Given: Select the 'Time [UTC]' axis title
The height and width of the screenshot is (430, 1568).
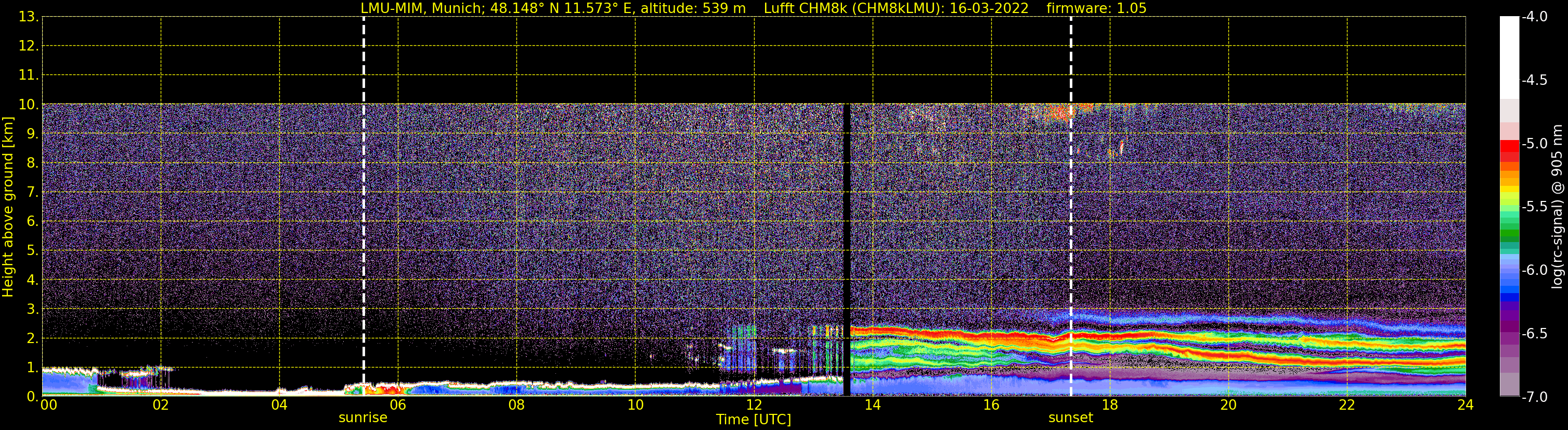Looking at the screenshot, I should (754, 420).
